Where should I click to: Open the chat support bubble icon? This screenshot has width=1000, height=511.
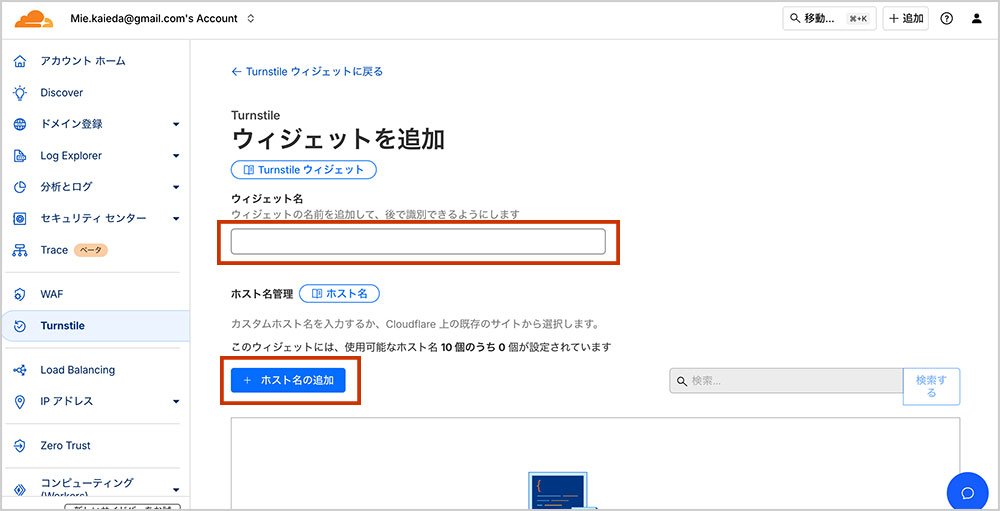click(x=967, y=492)
